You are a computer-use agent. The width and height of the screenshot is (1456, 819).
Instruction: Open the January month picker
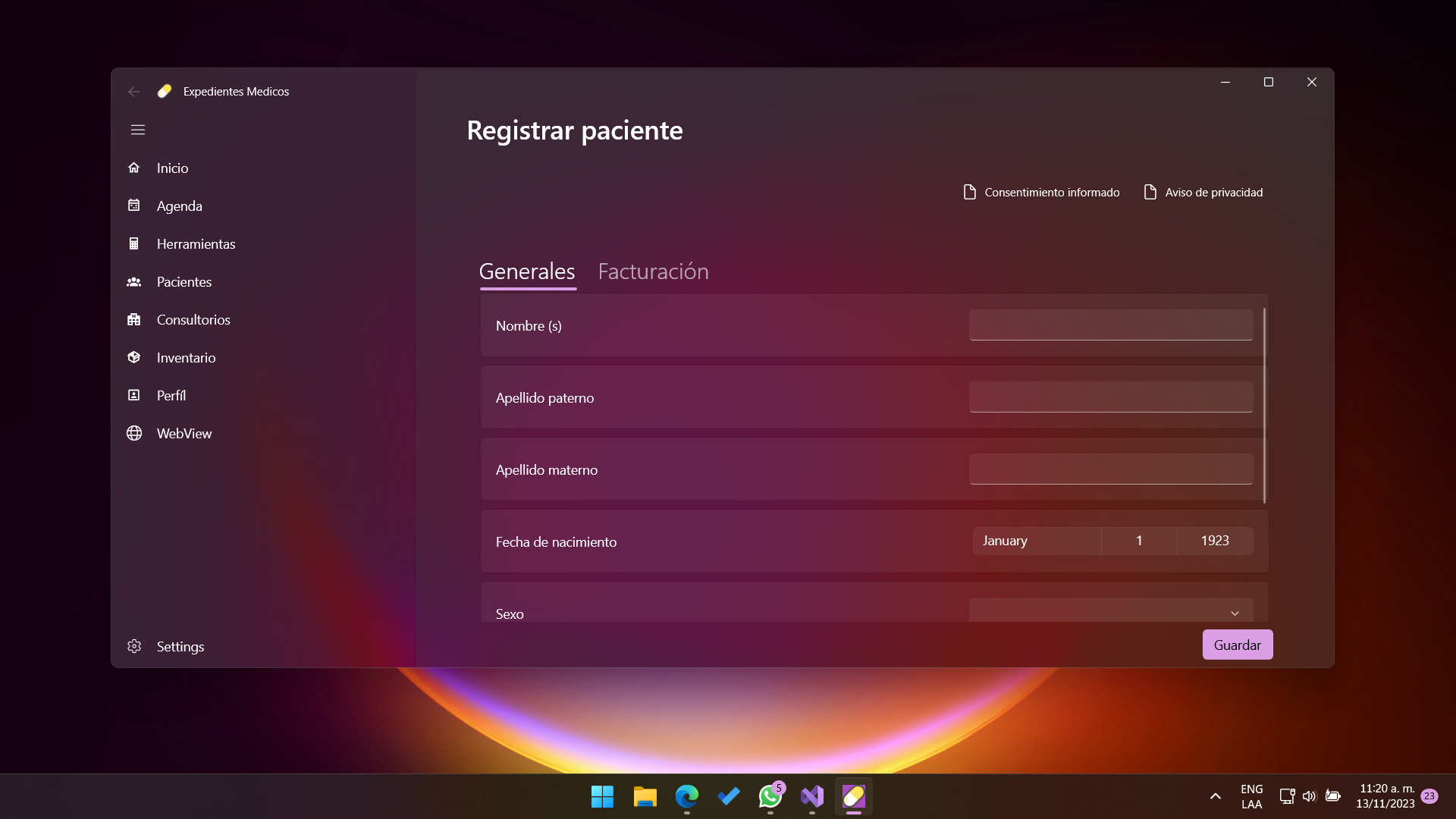point(1036,541)
